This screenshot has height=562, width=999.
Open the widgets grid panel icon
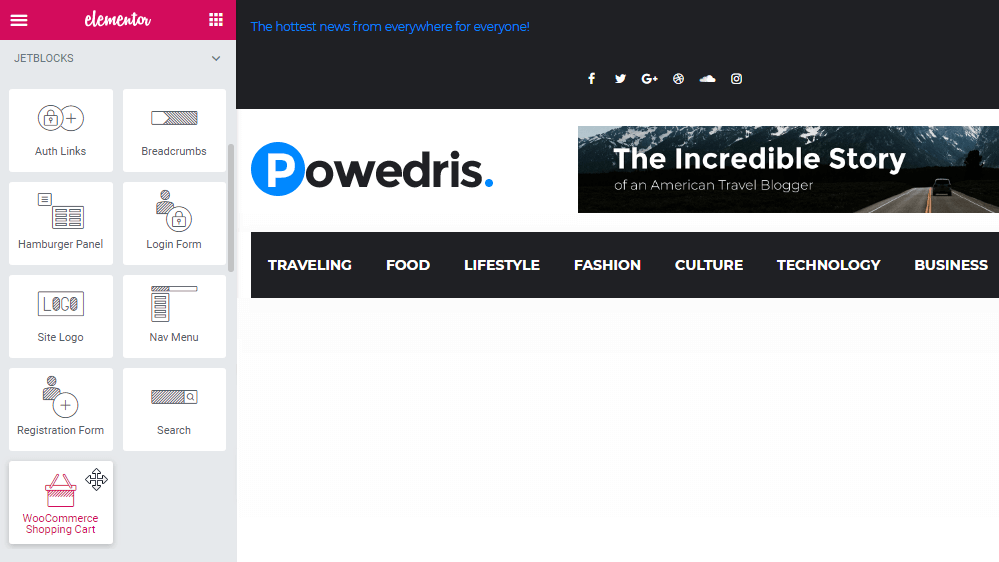pyautogui.click(x=216, y=20)
